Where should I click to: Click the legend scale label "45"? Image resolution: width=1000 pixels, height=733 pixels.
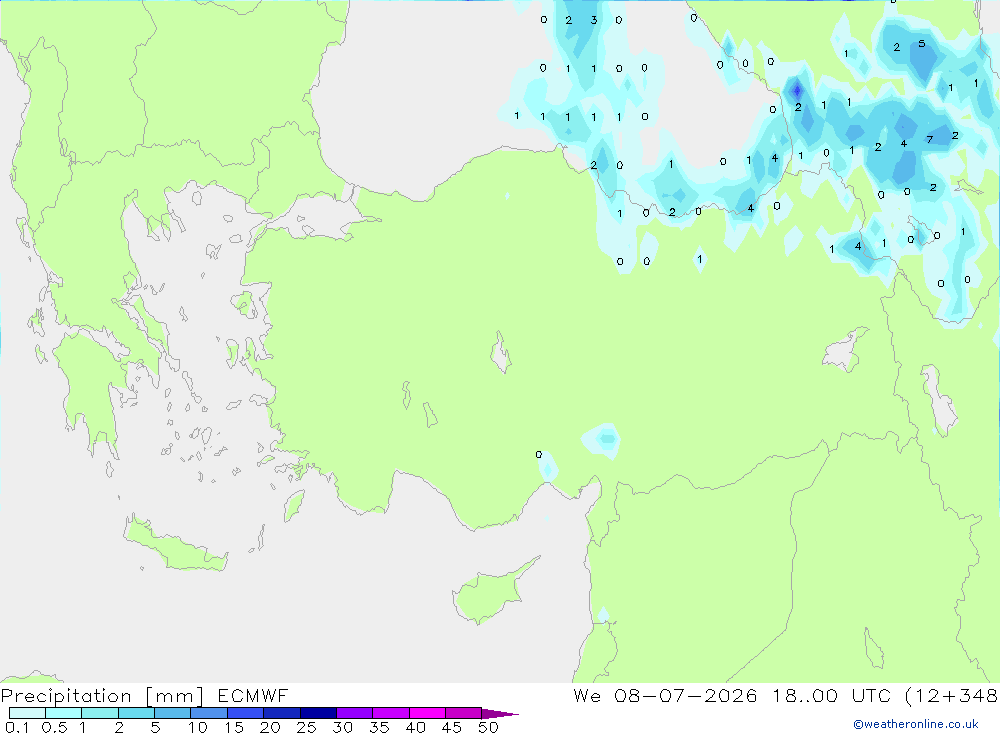452,727
